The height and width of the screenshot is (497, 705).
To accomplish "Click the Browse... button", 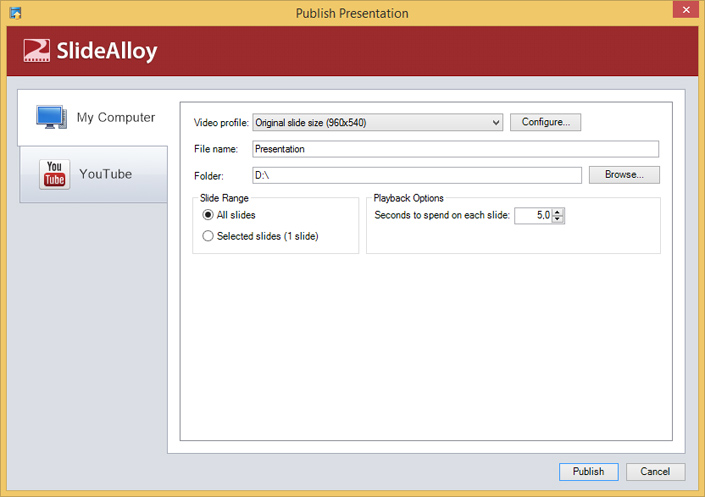I will (x=624, y=175).
